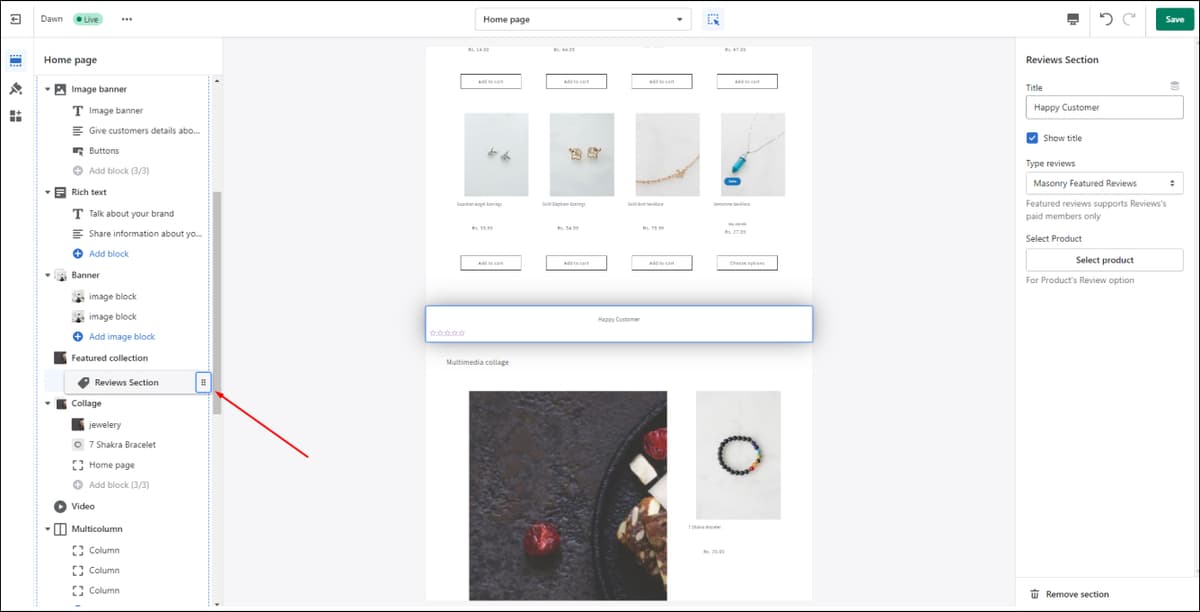Click the T icon beside Talk about your brand

(78, 213)
